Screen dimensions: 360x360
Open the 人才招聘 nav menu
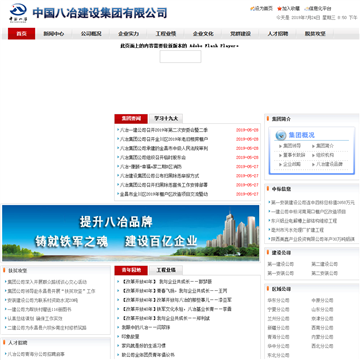click(x=278, y=34)
